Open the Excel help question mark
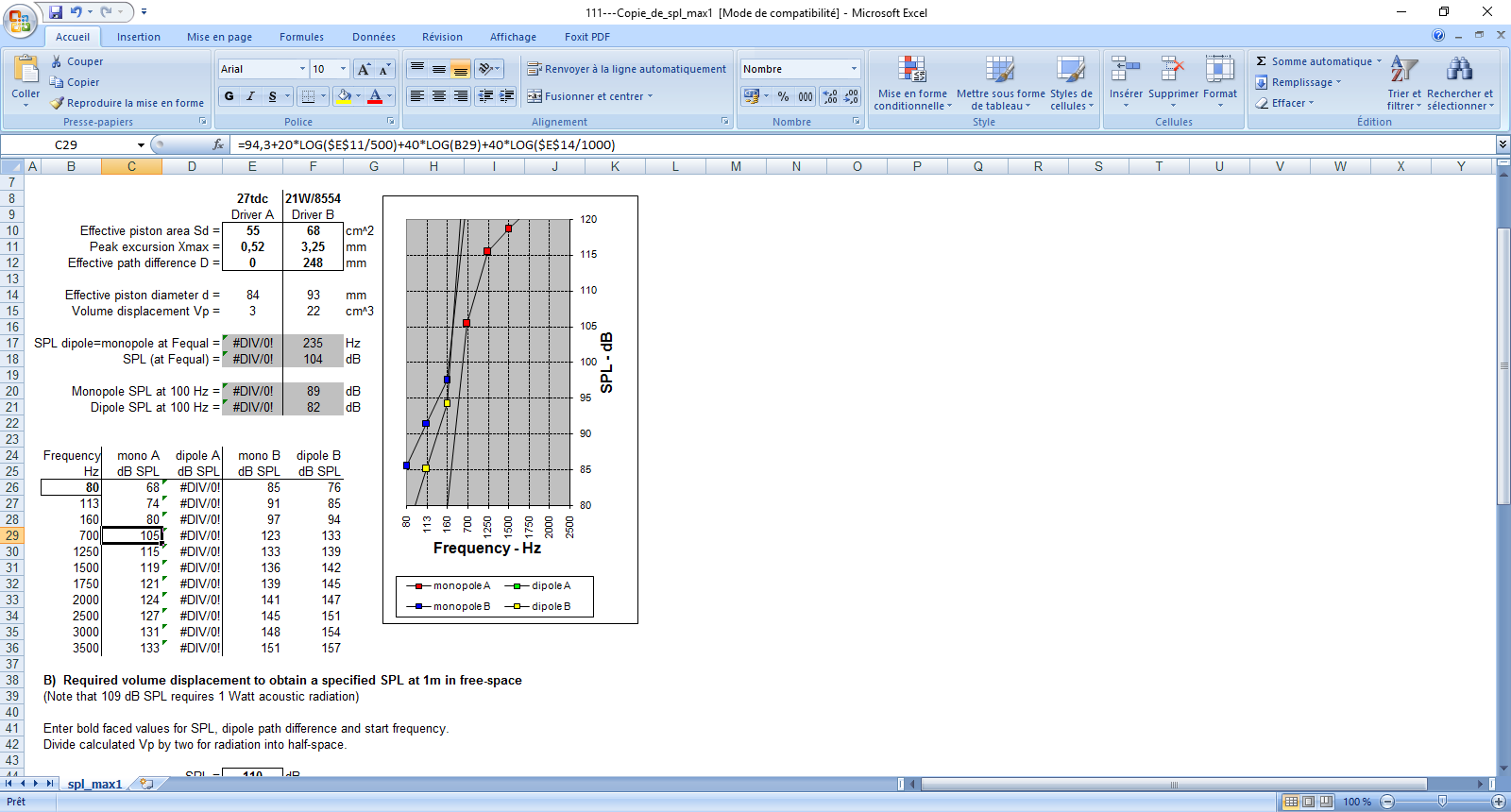The image size is (1511, 812). point(1438,35)
